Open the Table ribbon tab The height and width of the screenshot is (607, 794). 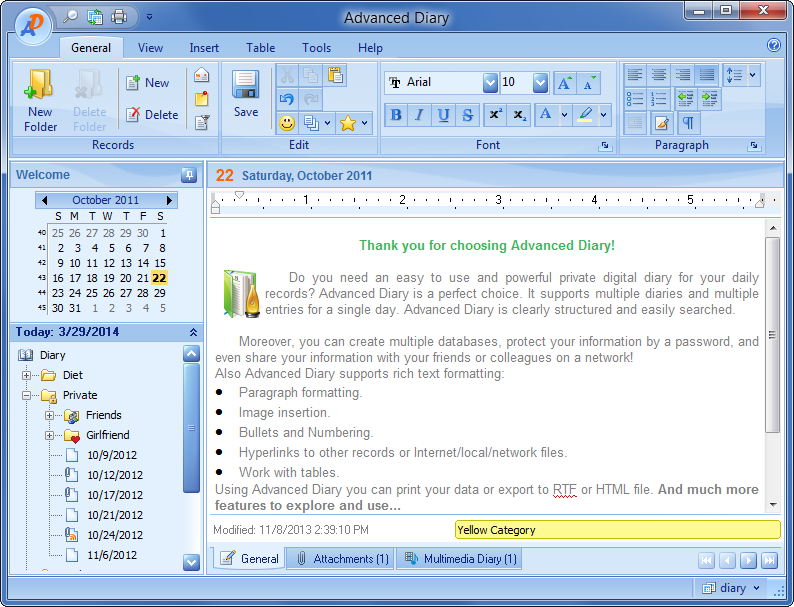261,48
